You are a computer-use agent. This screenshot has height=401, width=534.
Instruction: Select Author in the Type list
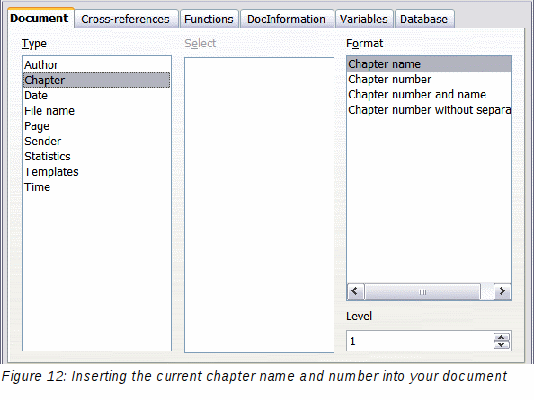click(x=97, y=65)
